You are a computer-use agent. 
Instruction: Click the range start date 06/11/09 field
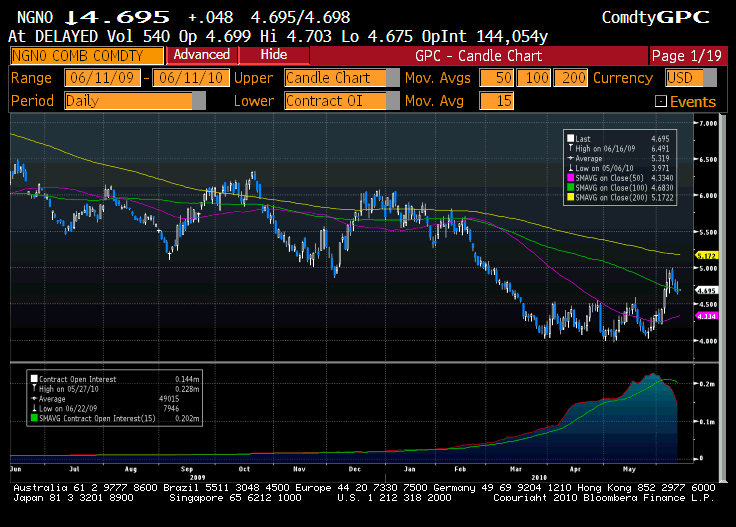click(104, 78)
